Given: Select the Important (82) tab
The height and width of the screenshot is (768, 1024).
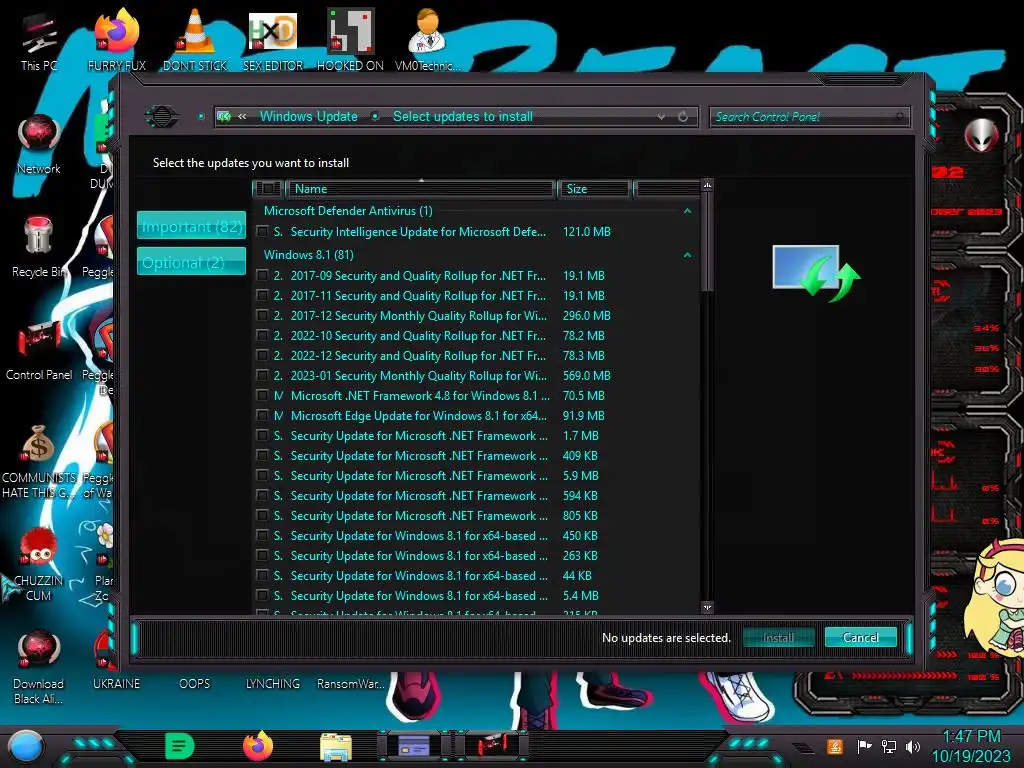Looking at the screenshot, I should 191,226.
